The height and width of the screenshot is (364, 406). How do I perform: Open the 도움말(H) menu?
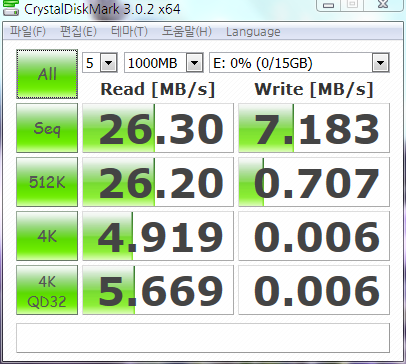click(x=187, y=32)
